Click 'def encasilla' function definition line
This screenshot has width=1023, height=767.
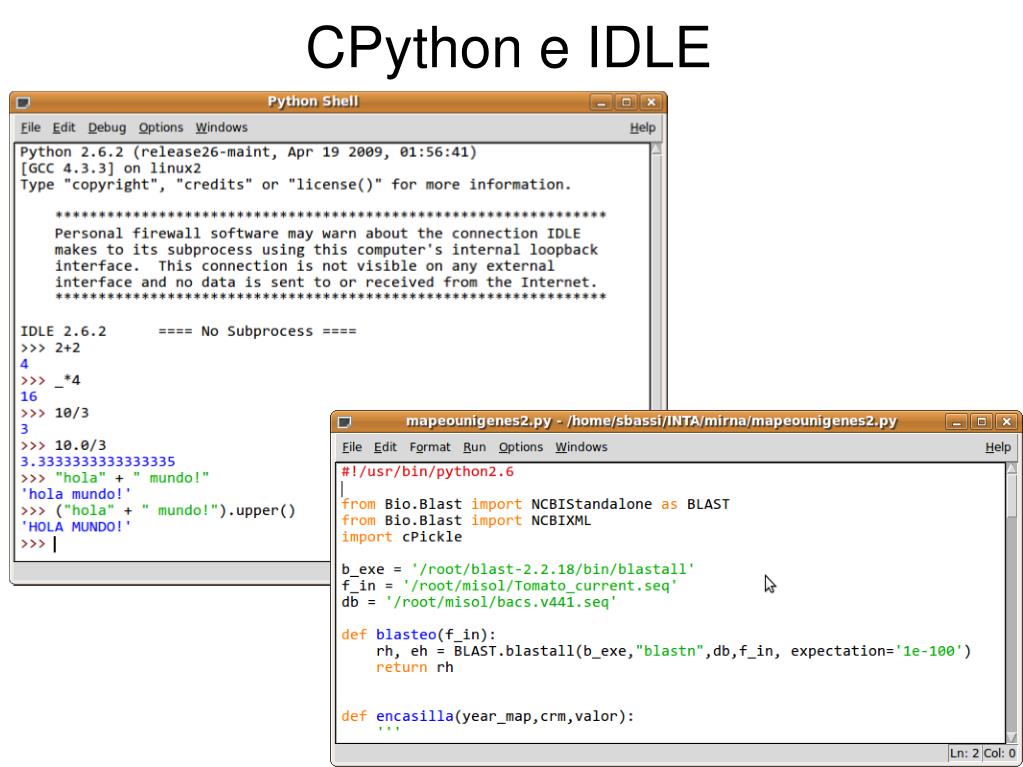click(487, 716)
